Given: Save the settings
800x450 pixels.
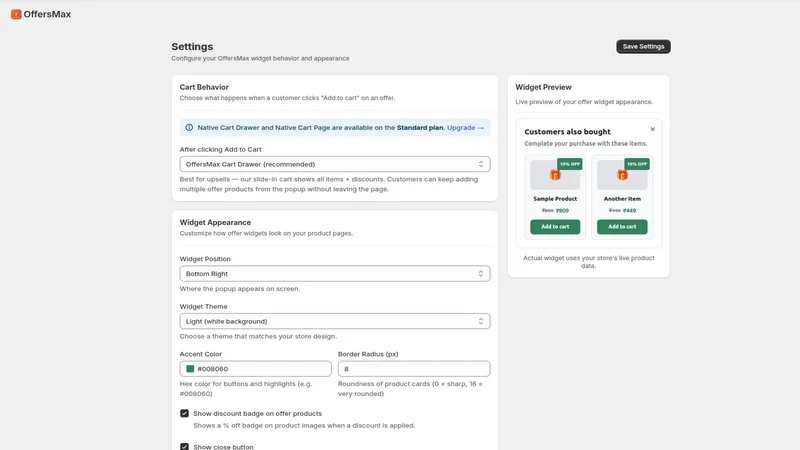Looking at the screenshot, I should coord(643,46).
